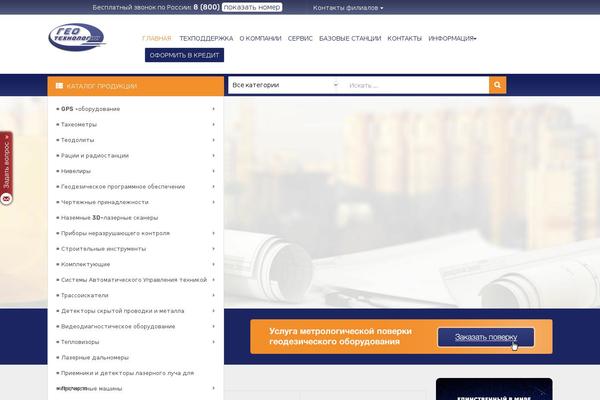Open the Тахеометры category
Image resolution: width=600 pixels, height=400 pixels.
(x=79, y=124)
